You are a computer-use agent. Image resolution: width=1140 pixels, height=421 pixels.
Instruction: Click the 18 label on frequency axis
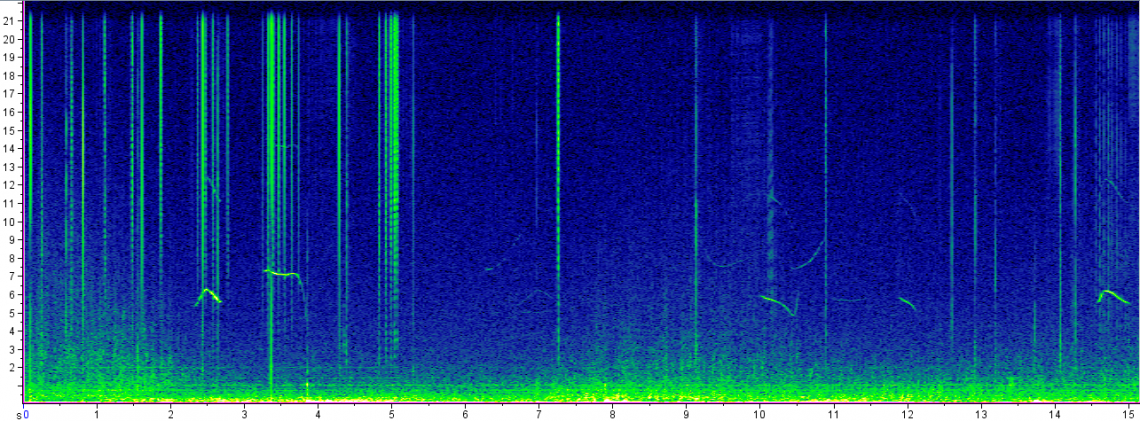(10, 76)
